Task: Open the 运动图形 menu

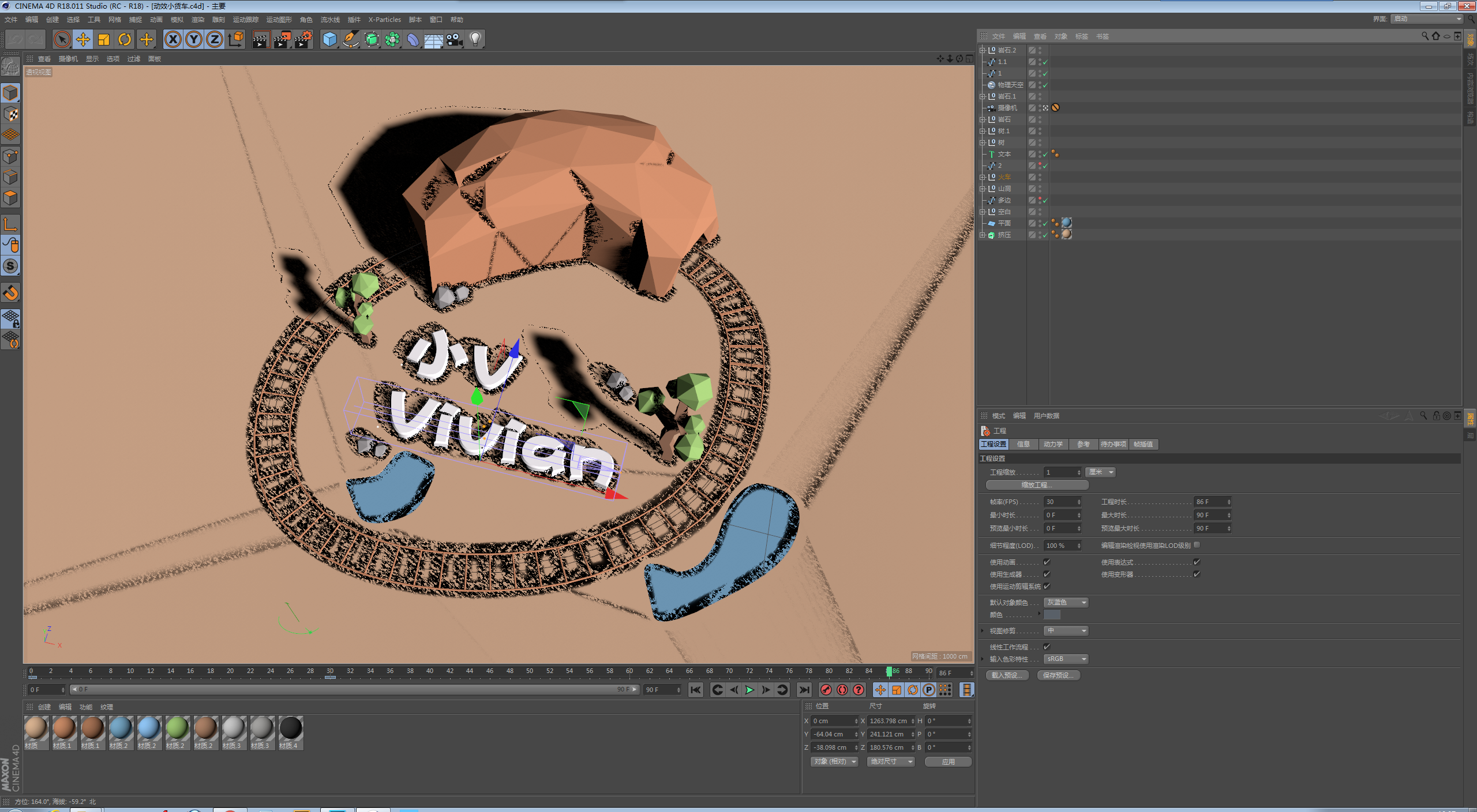Action: pyautogui.click(x=279, y=20)
